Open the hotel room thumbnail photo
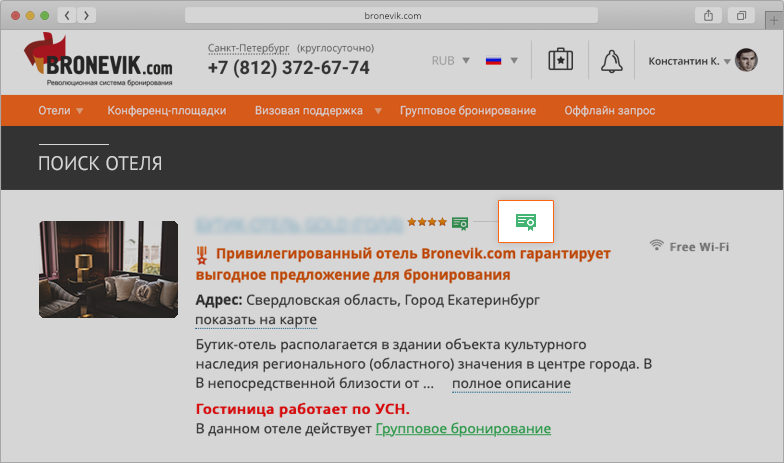The width and height of the screenshot is (784, 463). point(108,269)
